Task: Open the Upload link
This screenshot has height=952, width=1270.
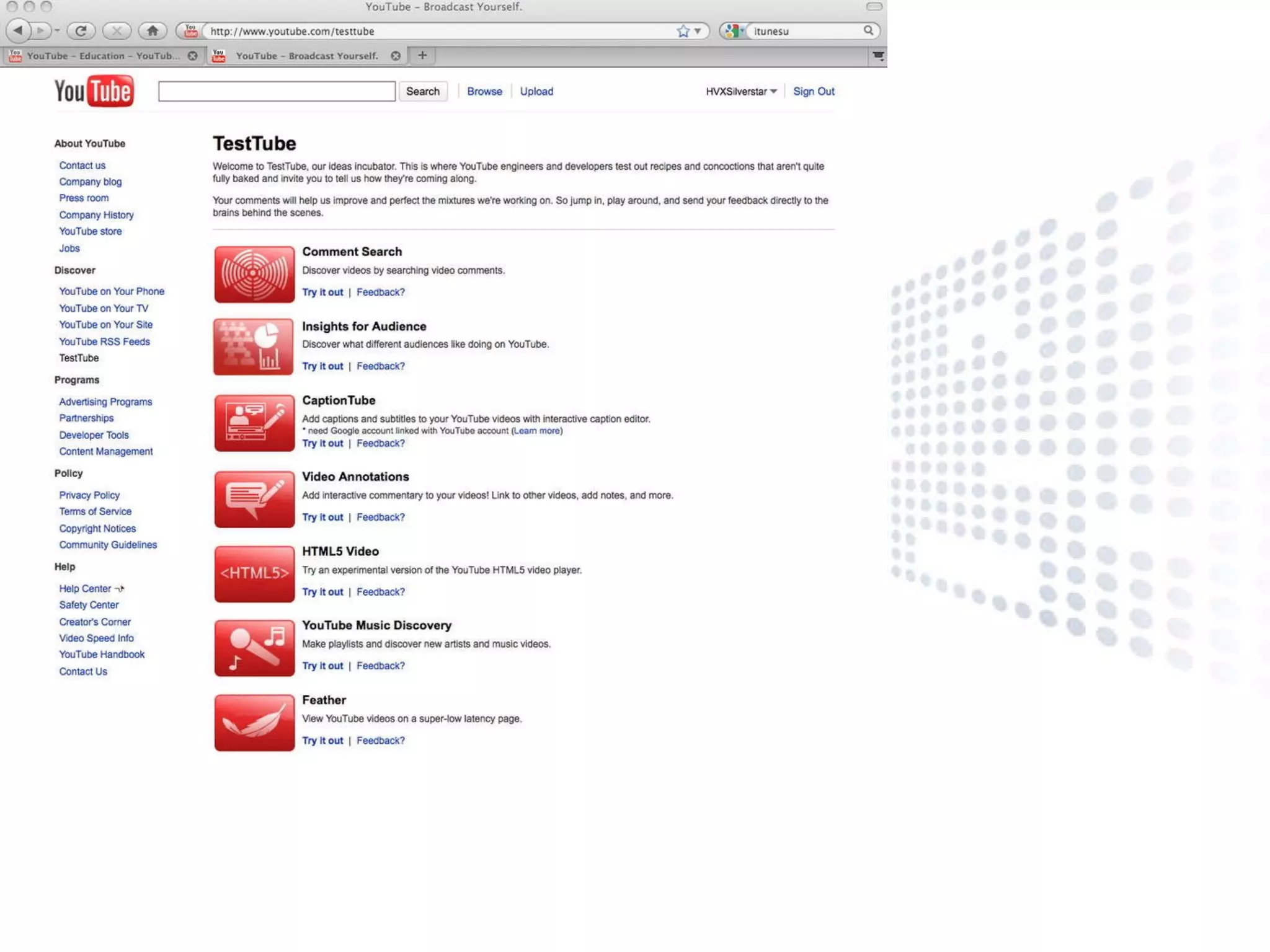Action: point(536,92)
